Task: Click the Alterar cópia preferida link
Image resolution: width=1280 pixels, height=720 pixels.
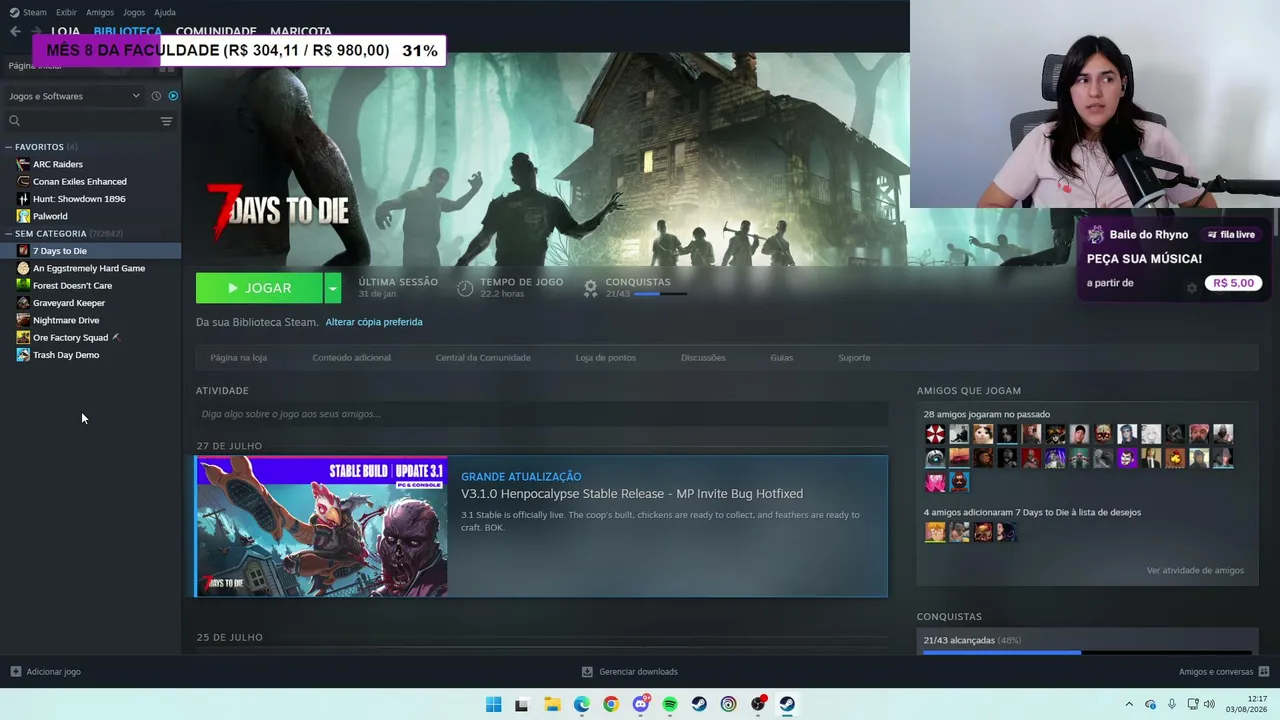Action: 374,322
